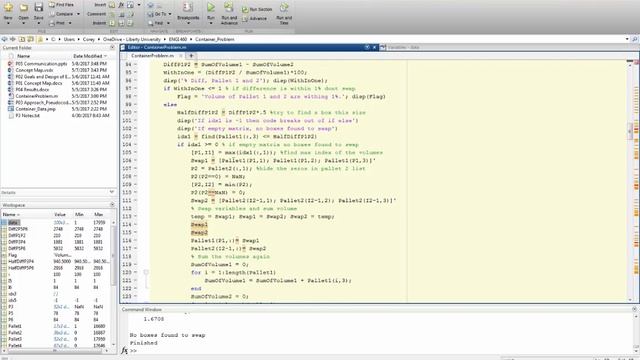Click the Go To button
The image size is (640, 360).
[159, 14]
